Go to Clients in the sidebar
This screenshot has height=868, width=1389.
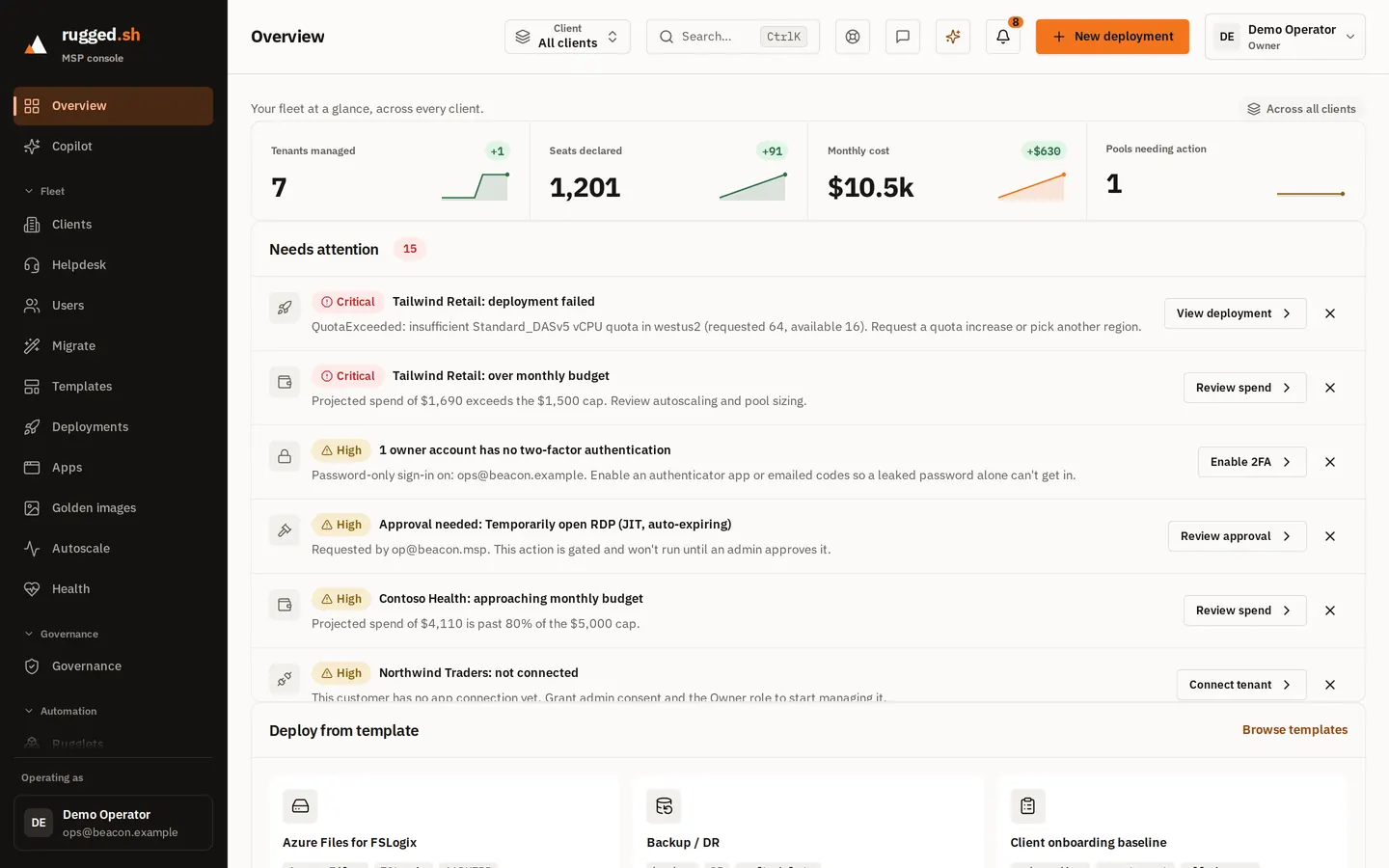point(113,225)
